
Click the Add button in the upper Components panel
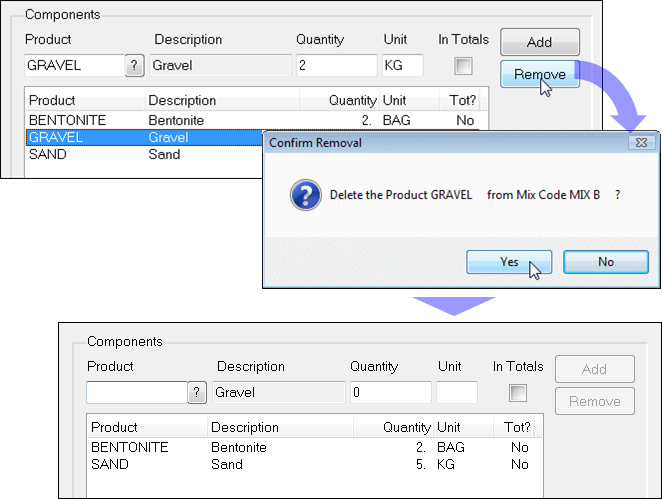540,42
